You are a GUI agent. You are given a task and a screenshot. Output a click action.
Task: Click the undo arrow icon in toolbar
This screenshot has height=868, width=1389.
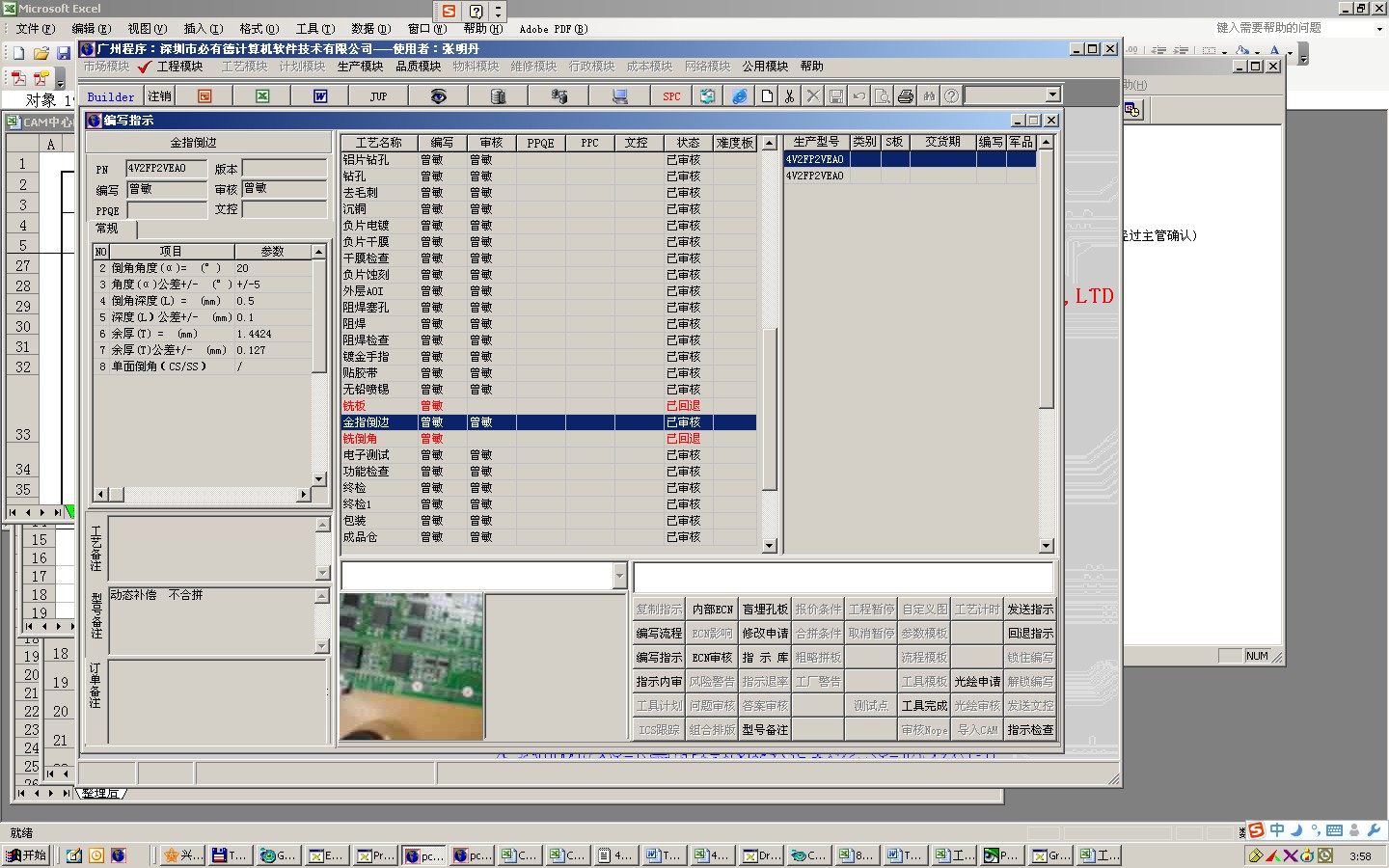[x=859, y=96]
